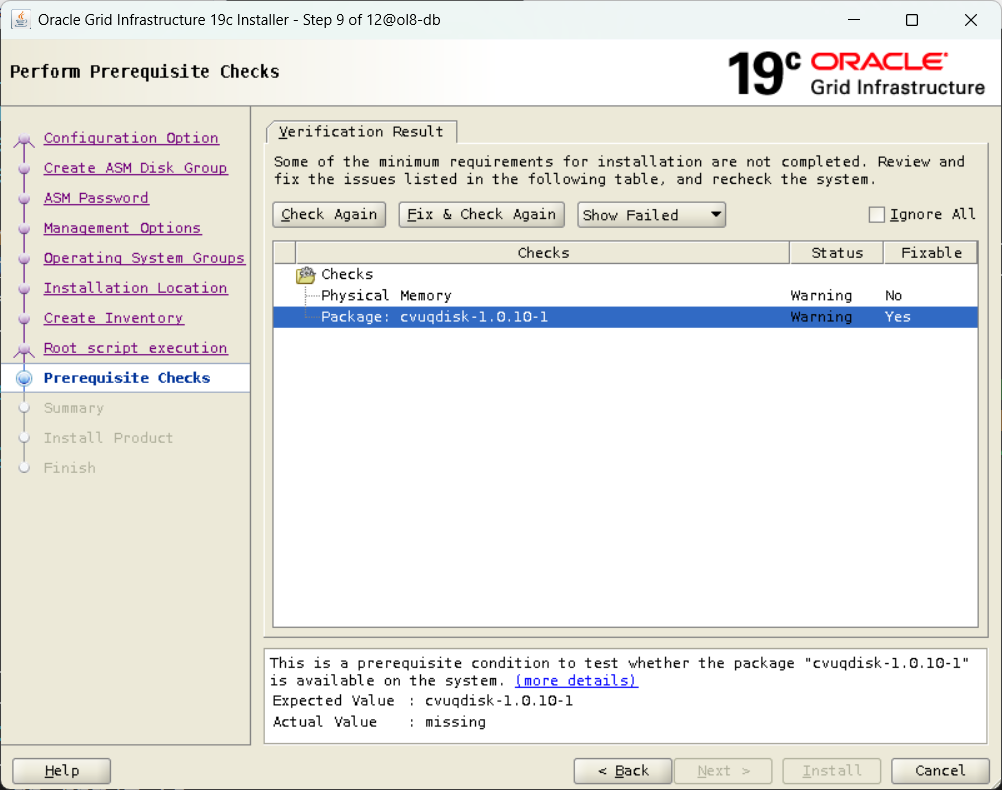The width and height of the screenshot is (1002, 790).
Task: Open the more details link
Action: [576, 681]
